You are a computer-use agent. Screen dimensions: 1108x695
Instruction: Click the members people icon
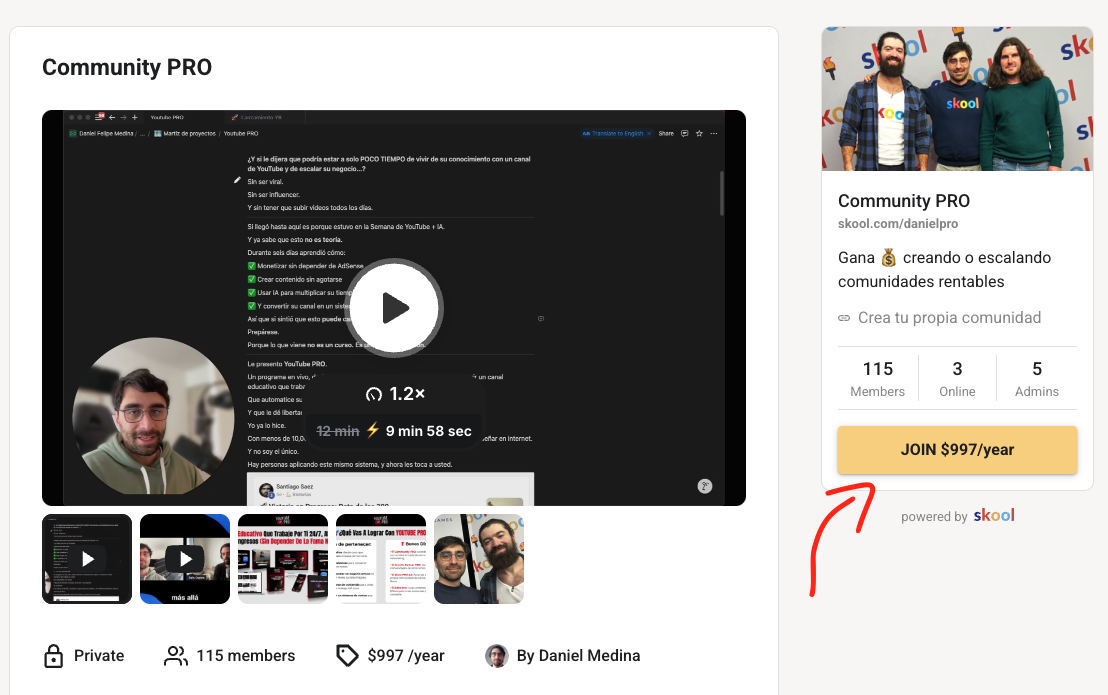tap(176, 655)
